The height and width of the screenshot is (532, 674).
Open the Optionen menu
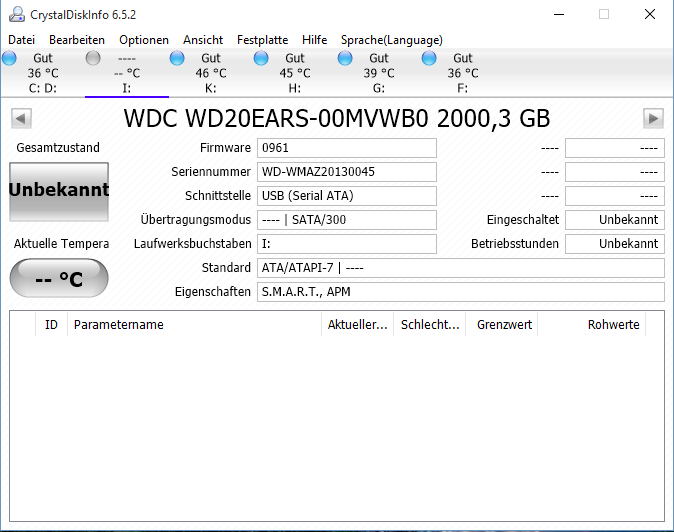click(144, 40)
